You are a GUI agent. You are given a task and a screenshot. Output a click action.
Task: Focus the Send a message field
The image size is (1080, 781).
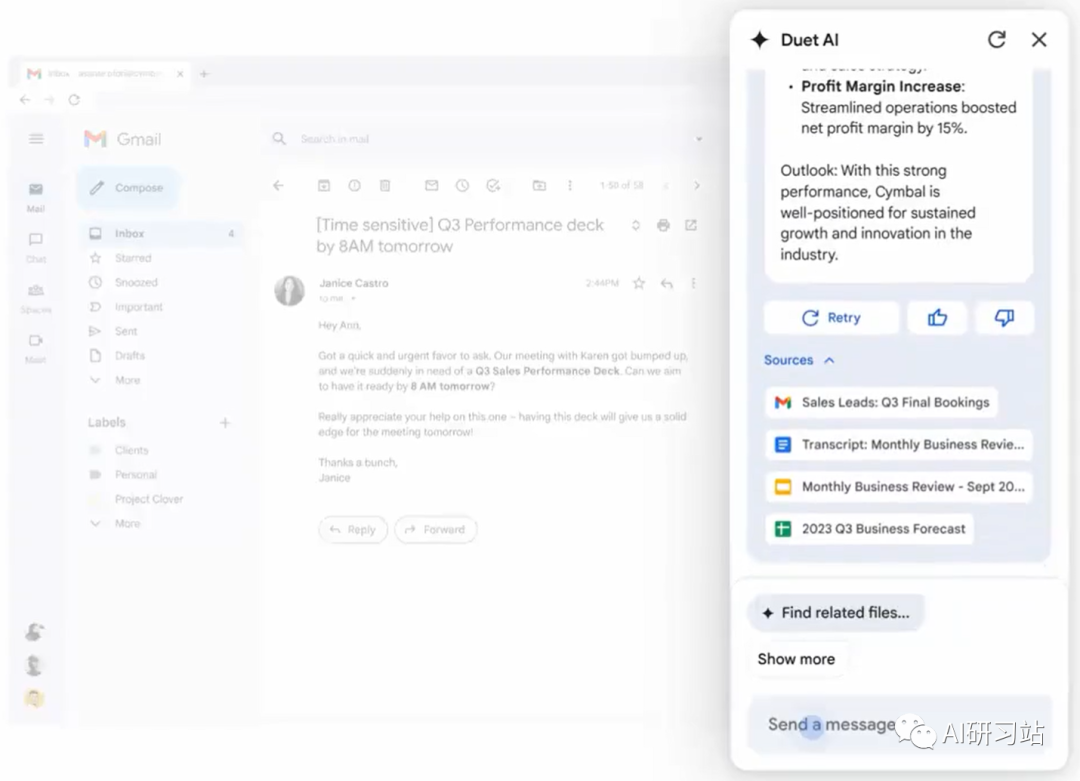899,725
